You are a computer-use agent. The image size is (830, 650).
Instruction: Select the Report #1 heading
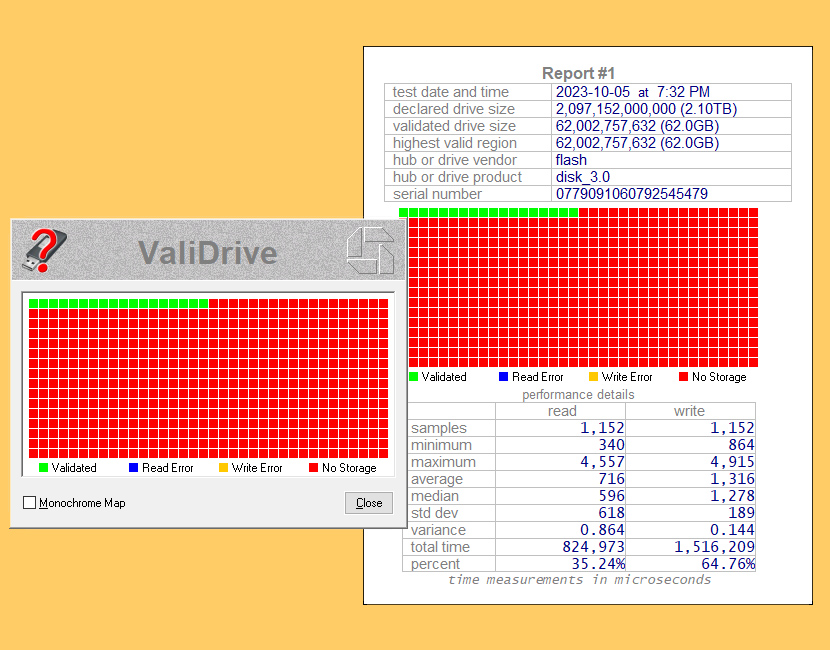[x=578, y=73]
